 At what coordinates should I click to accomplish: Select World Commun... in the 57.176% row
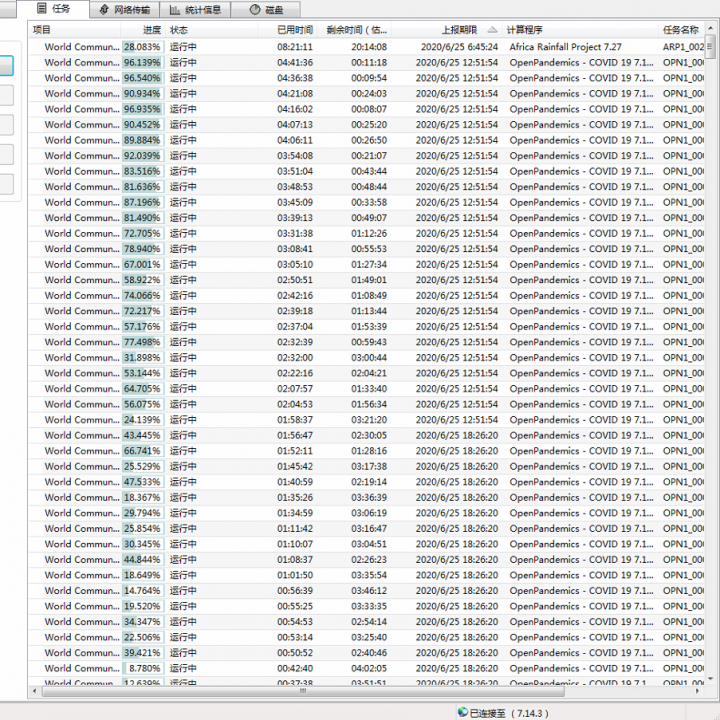click(x=82, y=326)
